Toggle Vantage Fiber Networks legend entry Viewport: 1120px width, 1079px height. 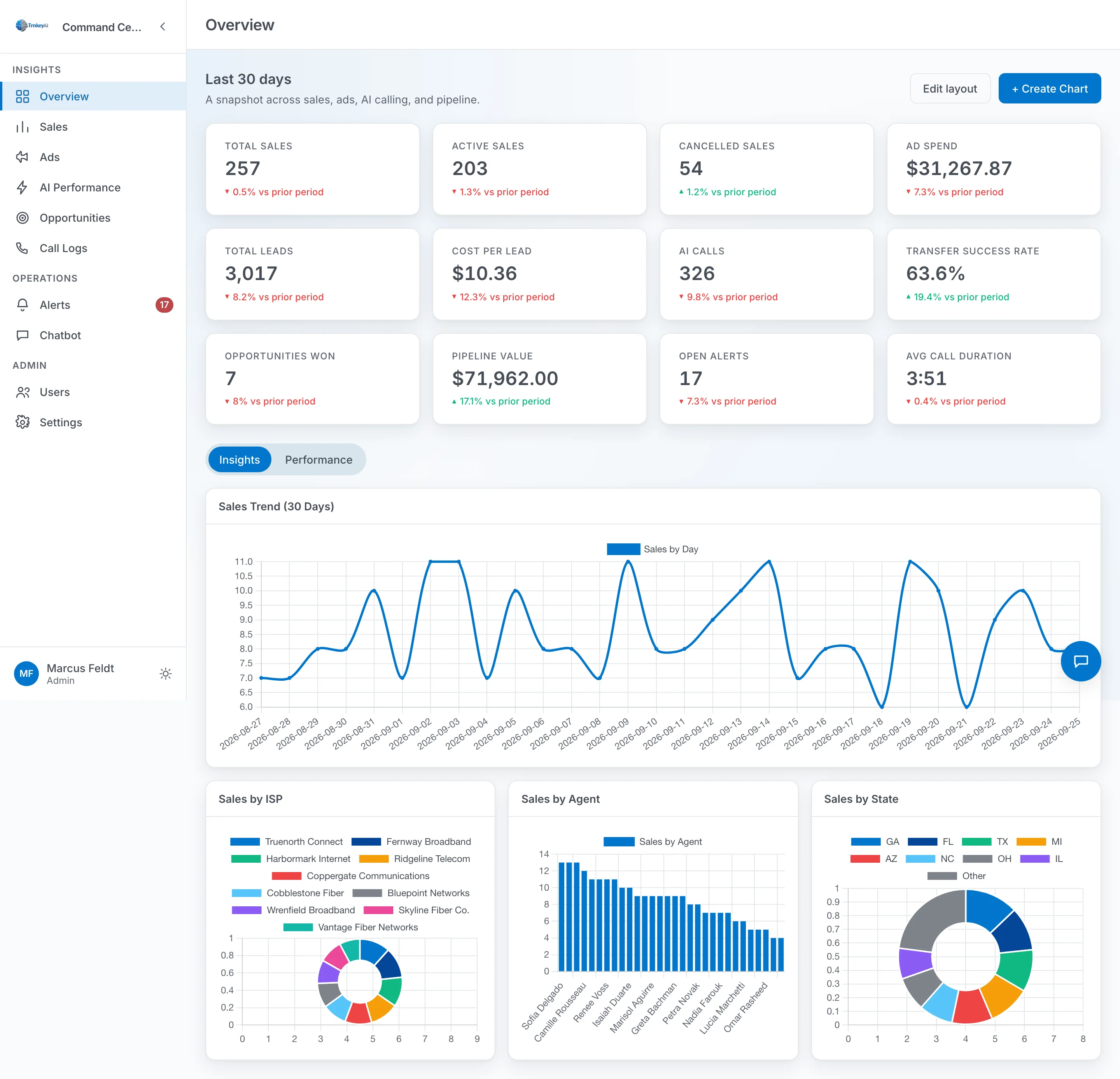[x=351, y=928]
